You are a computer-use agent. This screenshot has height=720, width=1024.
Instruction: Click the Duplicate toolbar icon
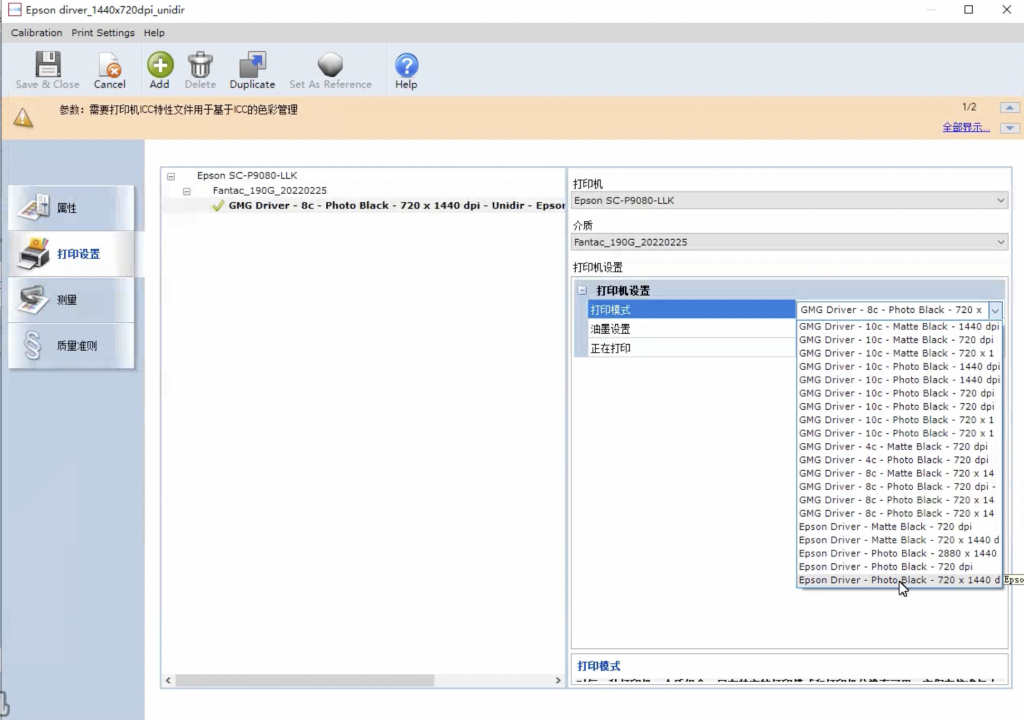(x=252, y=65)
